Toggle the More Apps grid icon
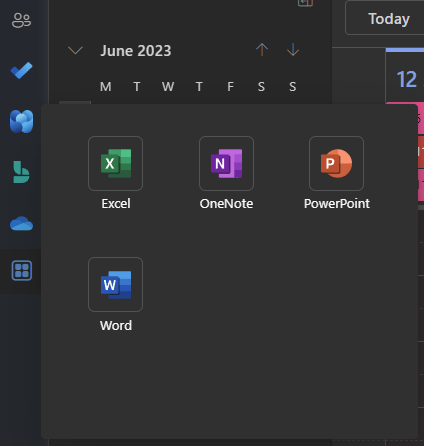This screenshot has height=446, width=424. coord(22,270)
